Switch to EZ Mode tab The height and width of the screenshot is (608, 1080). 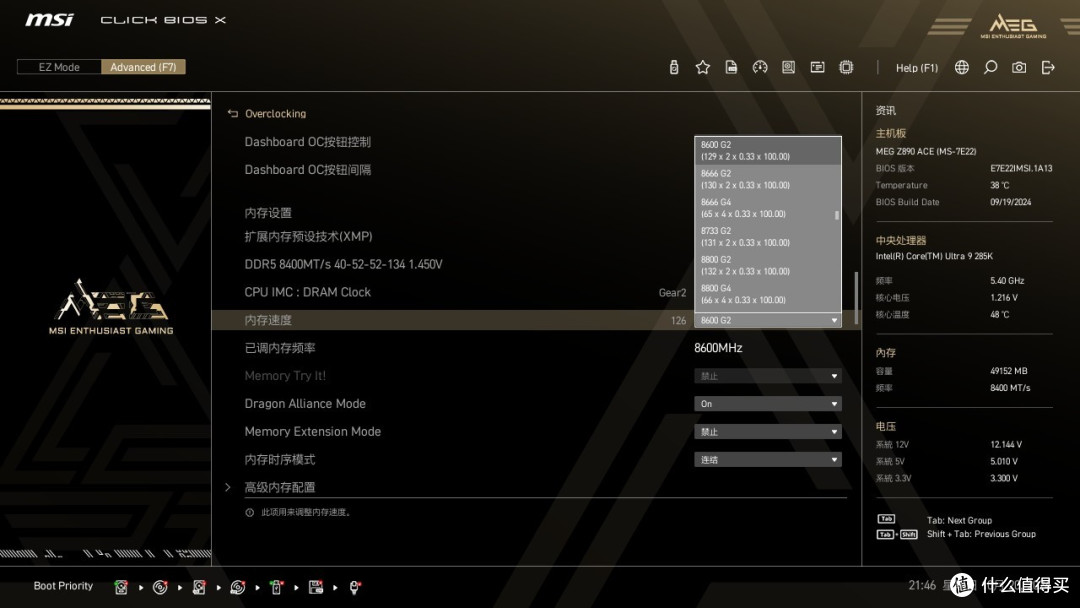(x=59, y=67)
